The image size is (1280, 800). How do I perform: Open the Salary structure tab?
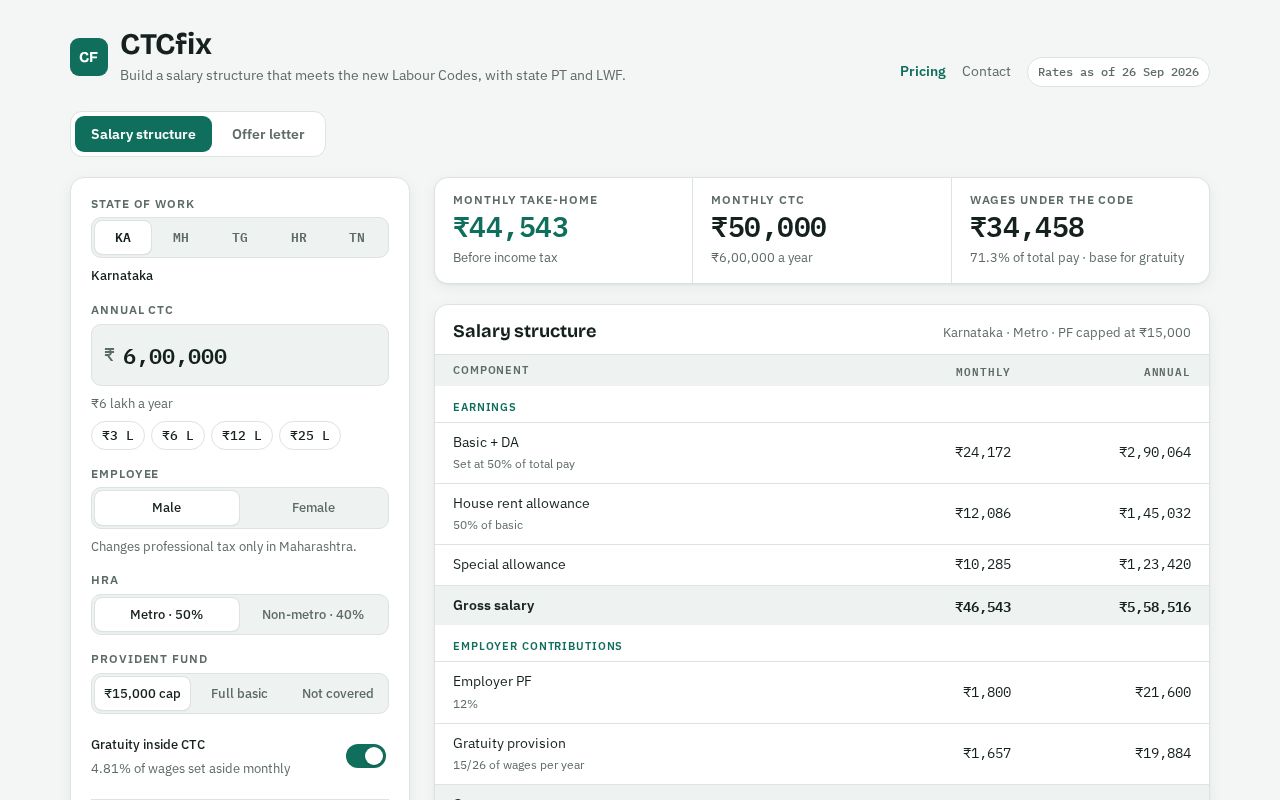click(143, 134)
